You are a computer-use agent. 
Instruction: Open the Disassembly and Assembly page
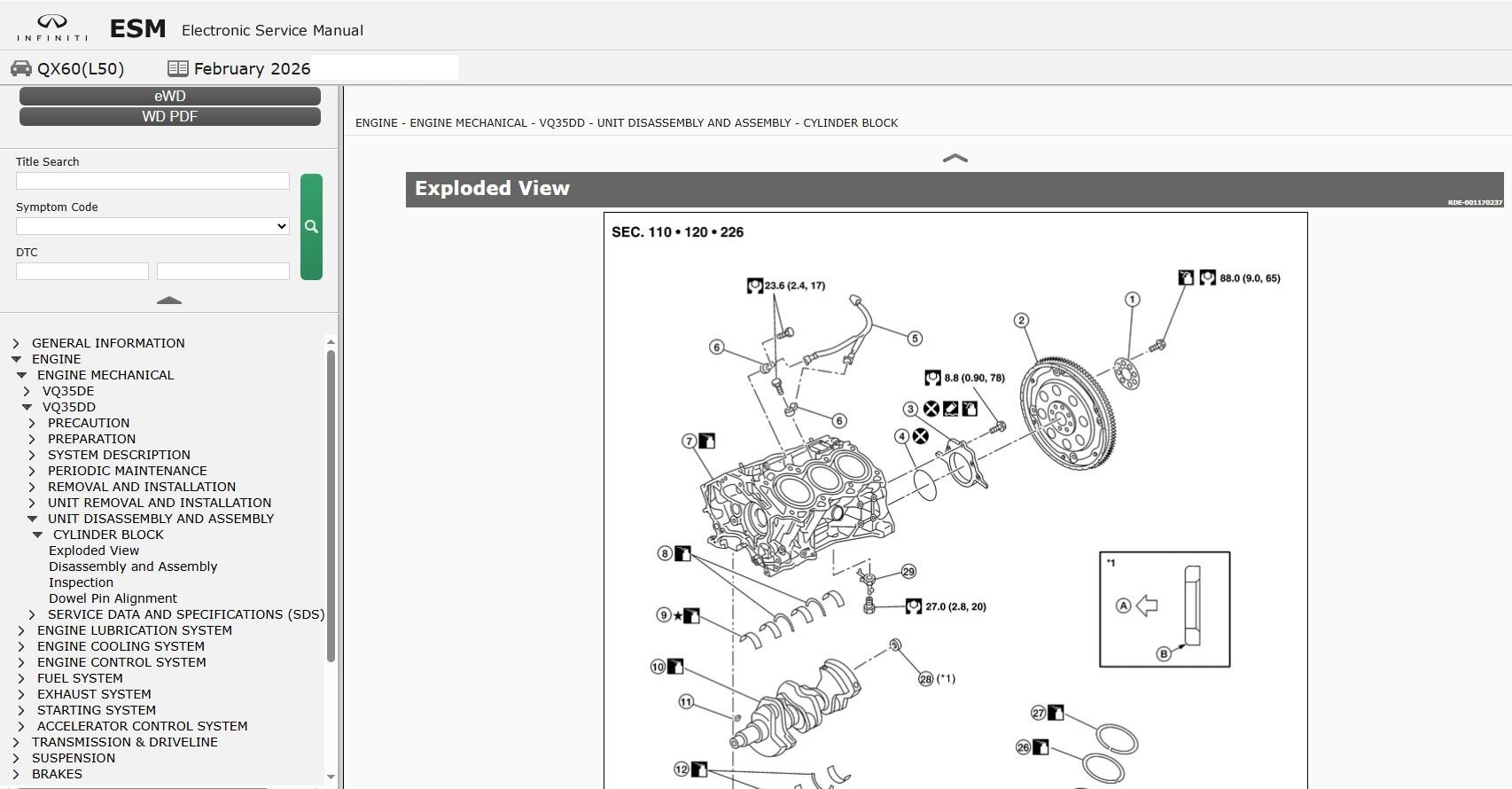point(133,566)
